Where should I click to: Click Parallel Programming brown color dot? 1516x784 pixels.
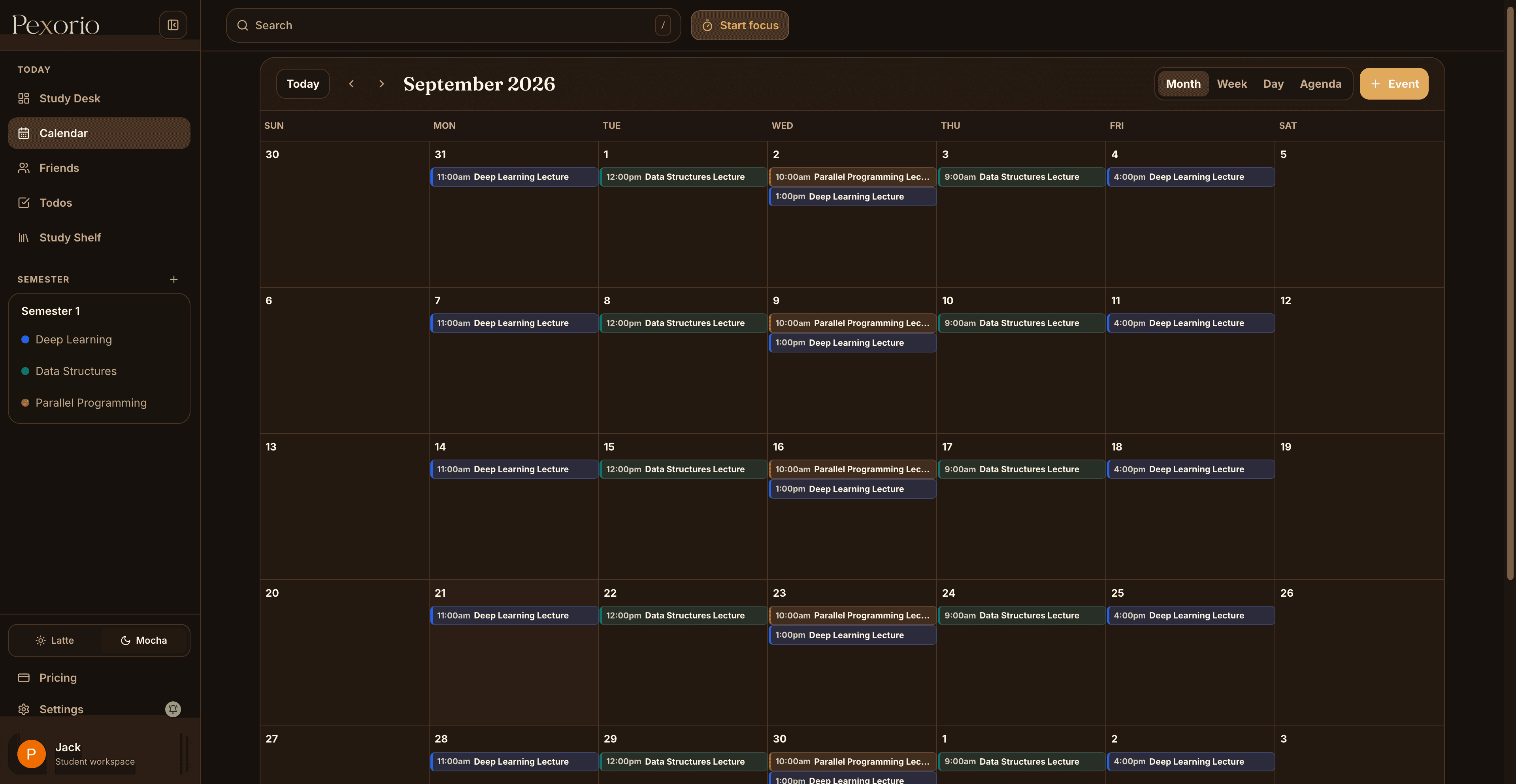[25, 403]
